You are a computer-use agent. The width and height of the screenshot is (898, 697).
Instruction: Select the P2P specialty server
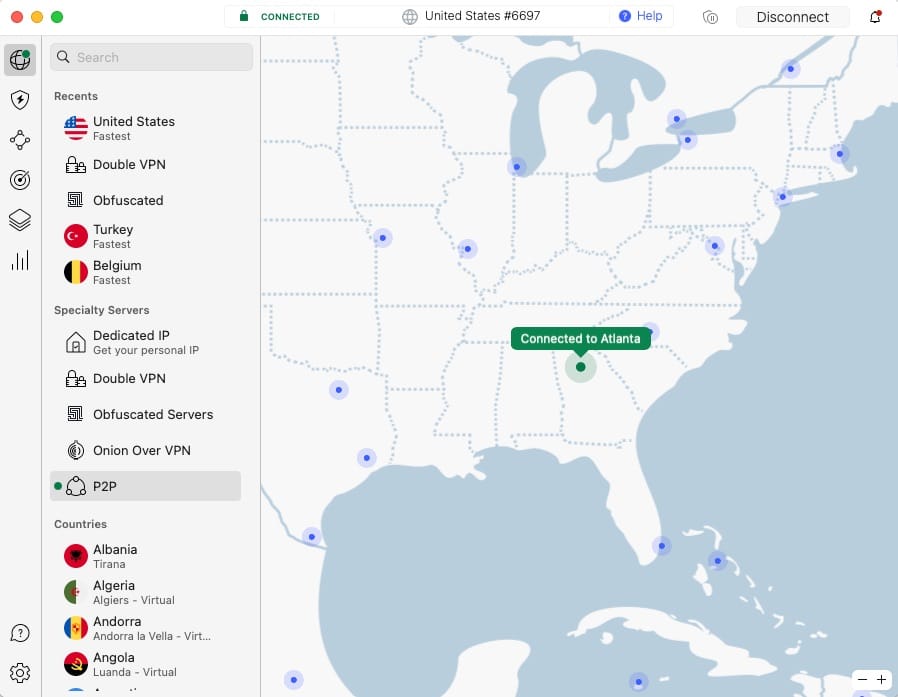(146, 486)
